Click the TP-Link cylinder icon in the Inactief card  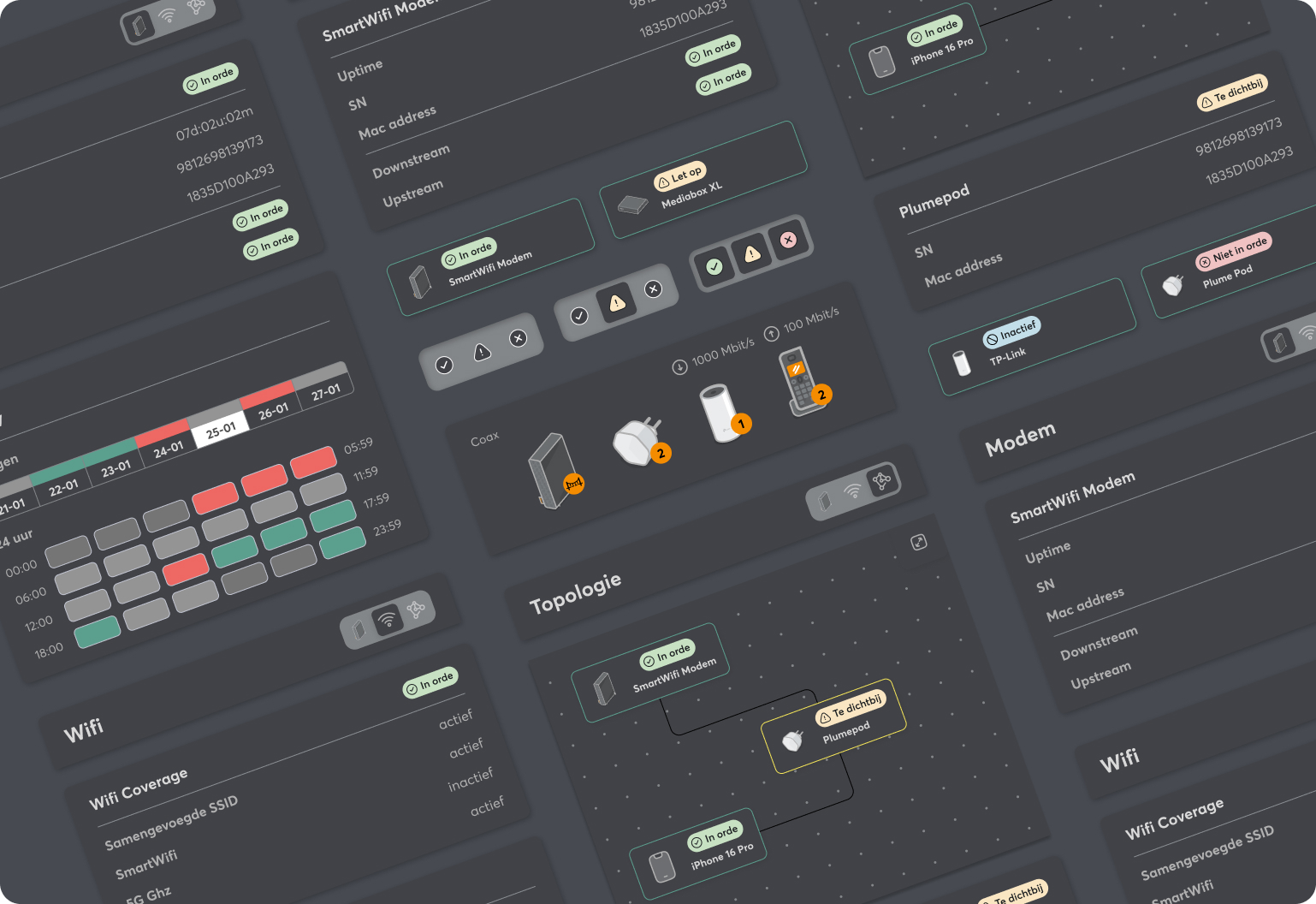[x=962, y=362]
